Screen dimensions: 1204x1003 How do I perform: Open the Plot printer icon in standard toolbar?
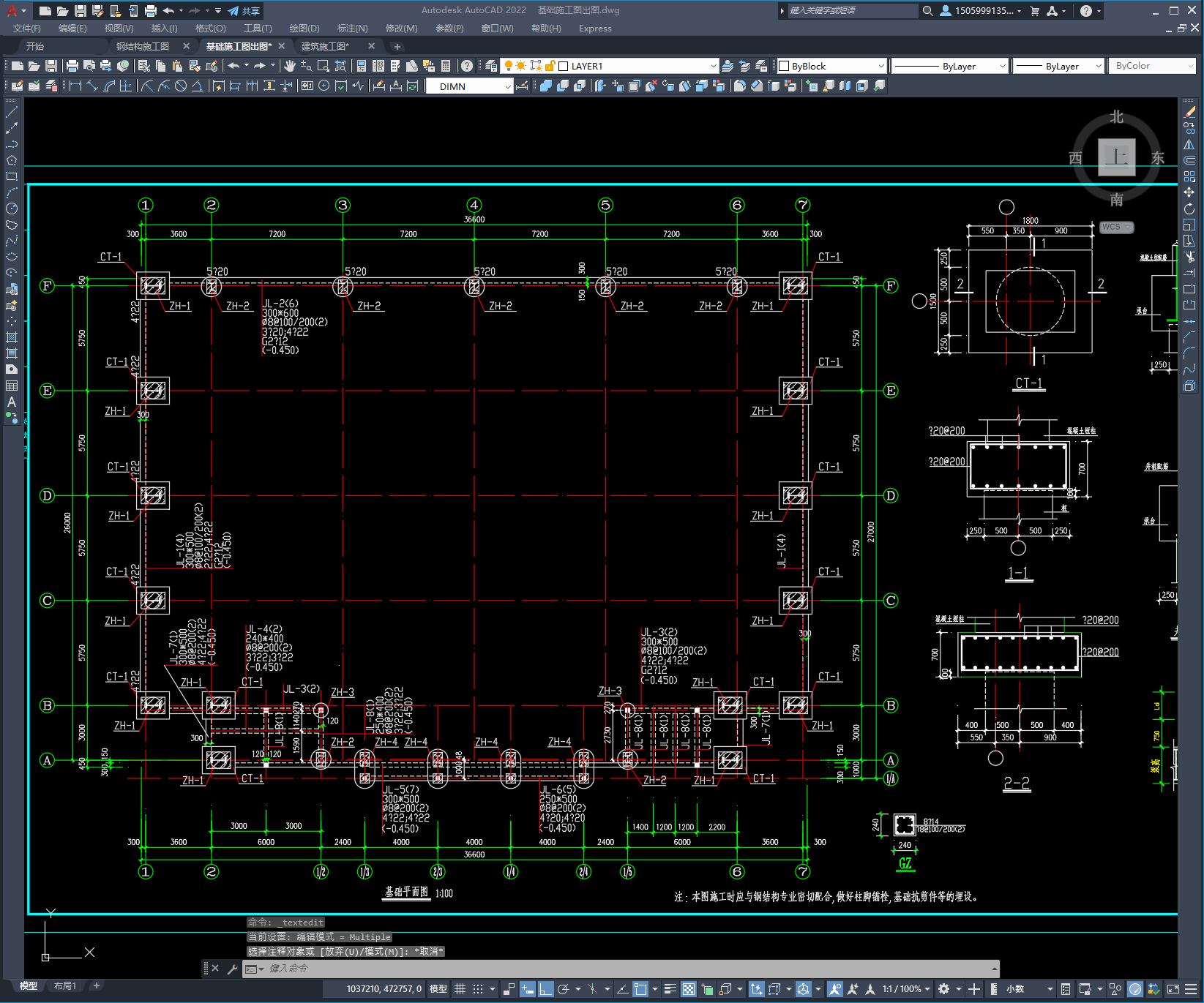point(72,66)
